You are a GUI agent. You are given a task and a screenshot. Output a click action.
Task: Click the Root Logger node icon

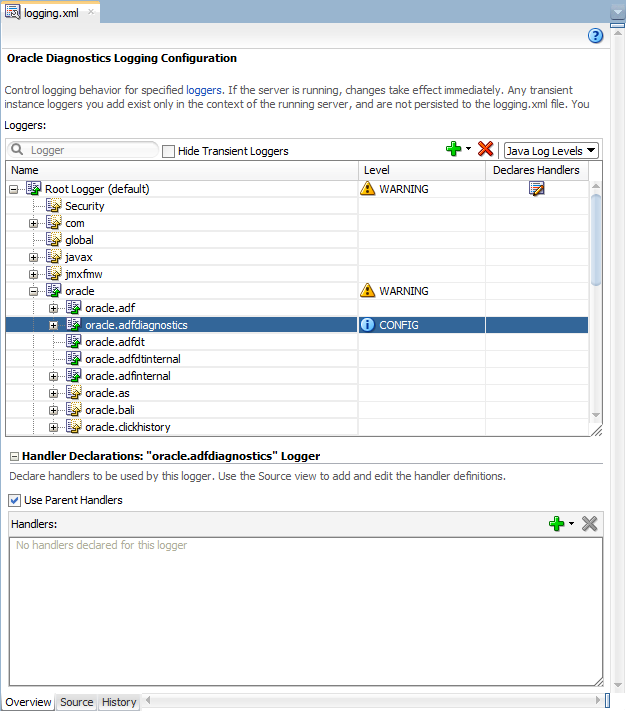click(34, 188)
